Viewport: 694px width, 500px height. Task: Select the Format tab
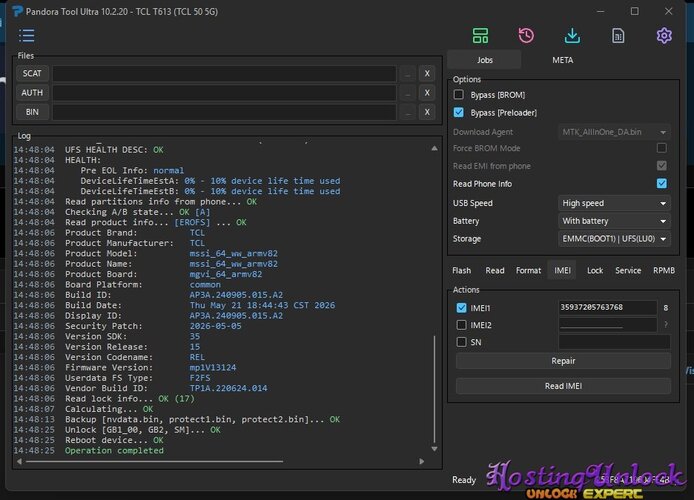click(528, 270)
